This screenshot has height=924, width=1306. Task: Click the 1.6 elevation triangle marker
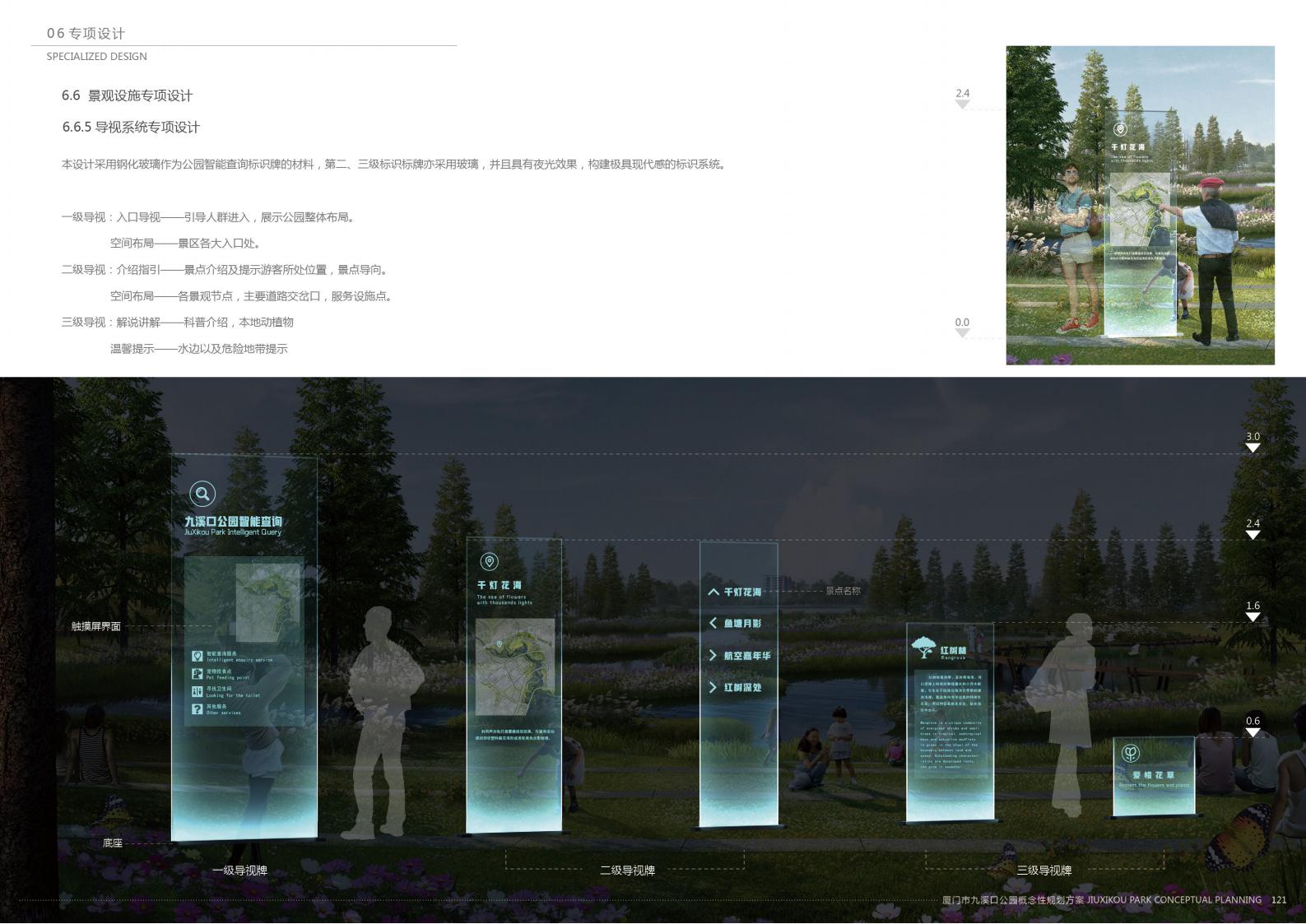pyautogui.click(x=1253, y=617)
